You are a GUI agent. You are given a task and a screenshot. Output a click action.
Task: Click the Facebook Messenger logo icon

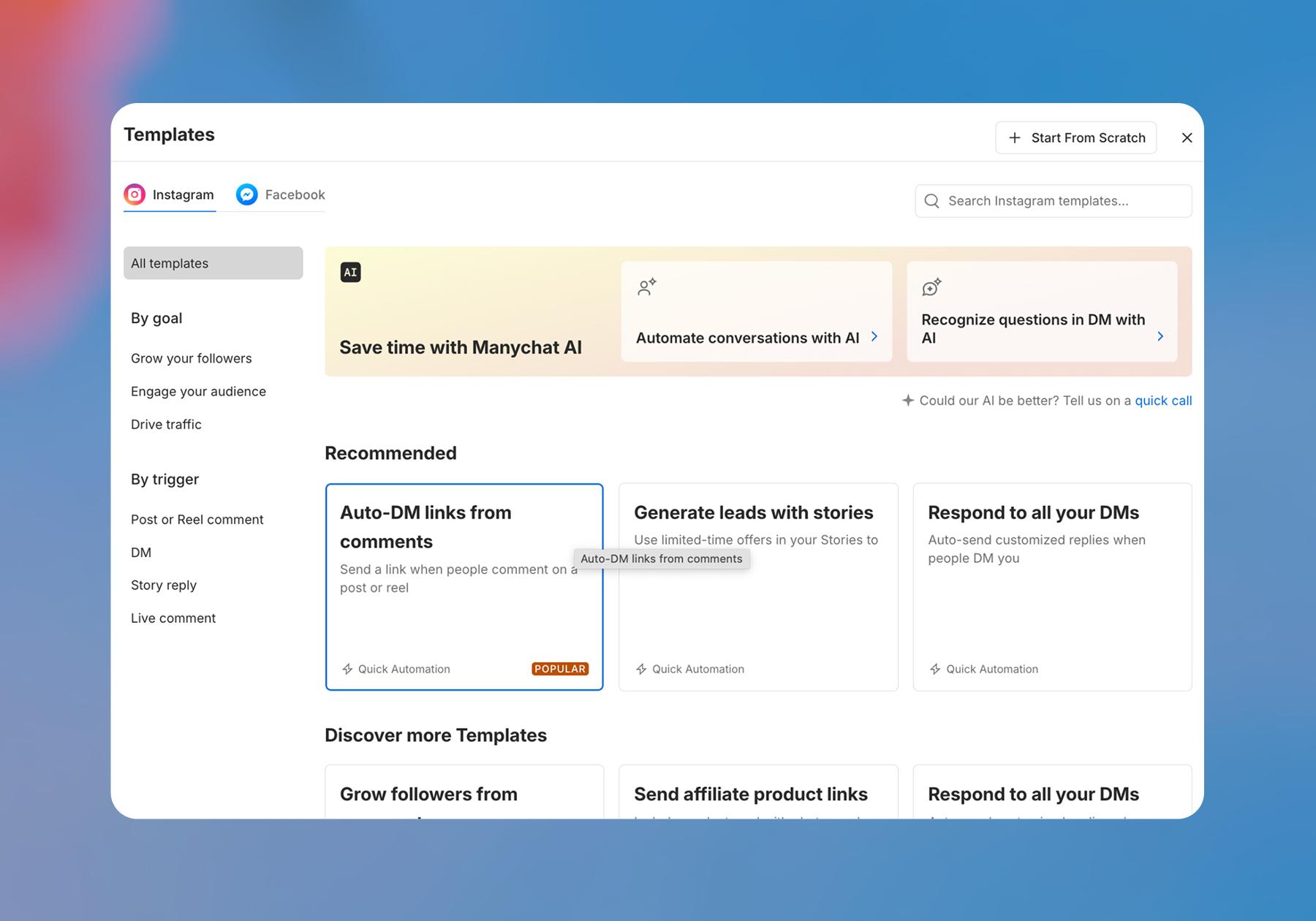(x=247, y=194)
